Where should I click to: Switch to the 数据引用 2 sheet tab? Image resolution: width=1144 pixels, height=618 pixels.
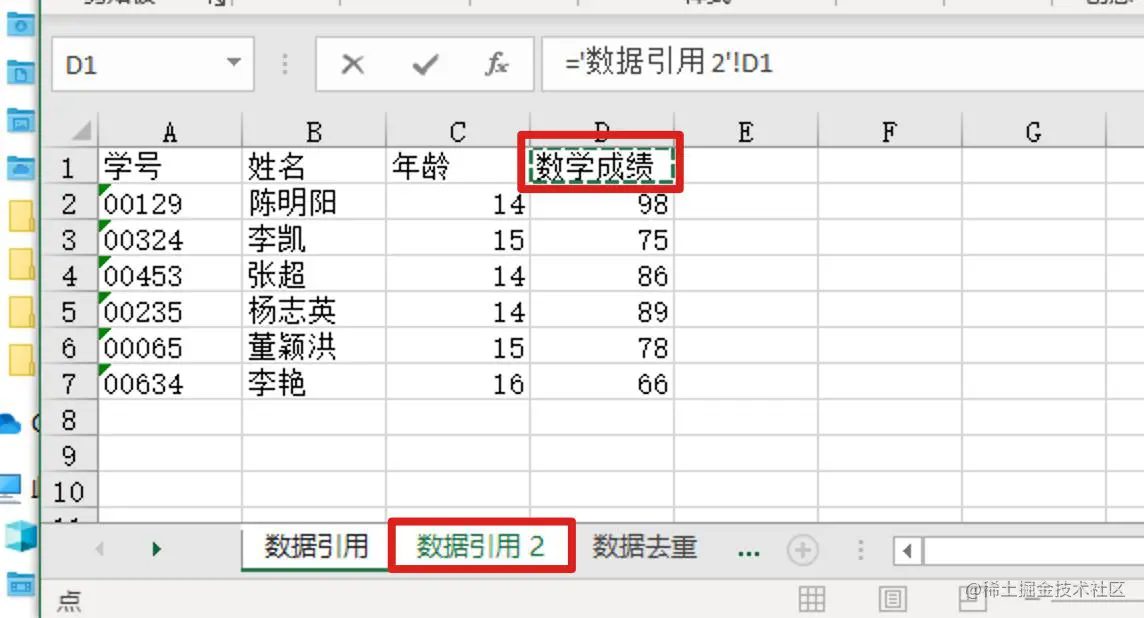tap(481, 546)
